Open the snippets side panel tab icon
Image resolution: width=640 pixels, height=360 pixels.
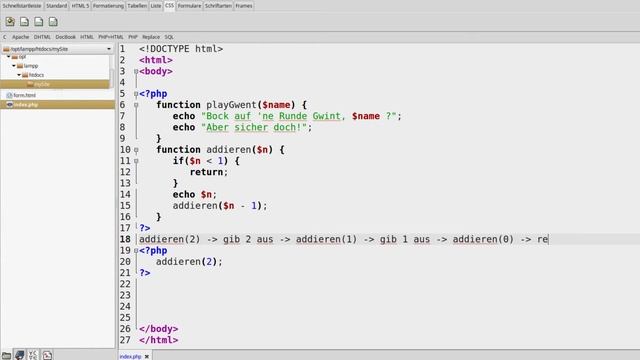click(x=47, y=355)
